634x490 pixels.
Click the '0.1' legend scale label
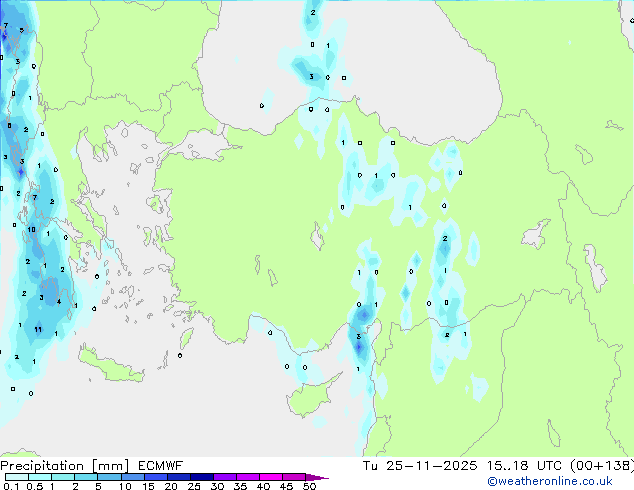[11, 486]
